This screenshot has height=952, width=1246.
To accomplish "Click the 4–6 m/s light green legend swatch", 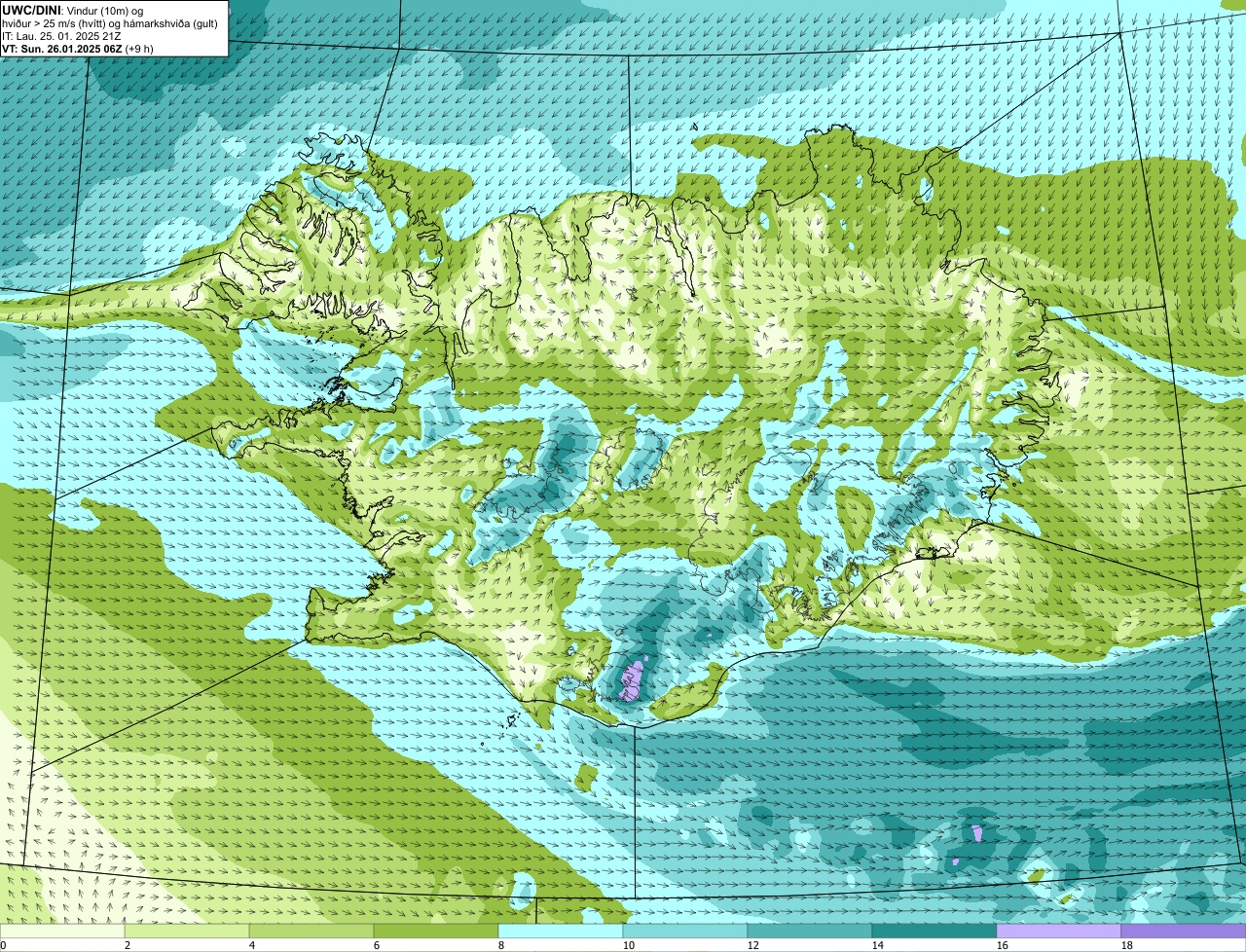I will [311, 931].
